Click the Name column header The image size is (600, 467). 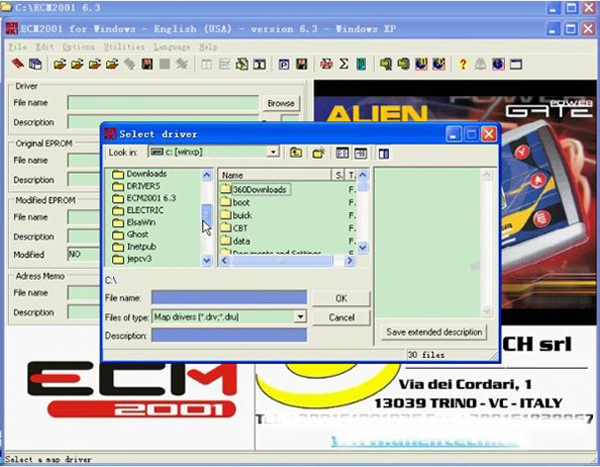(275, 175)
